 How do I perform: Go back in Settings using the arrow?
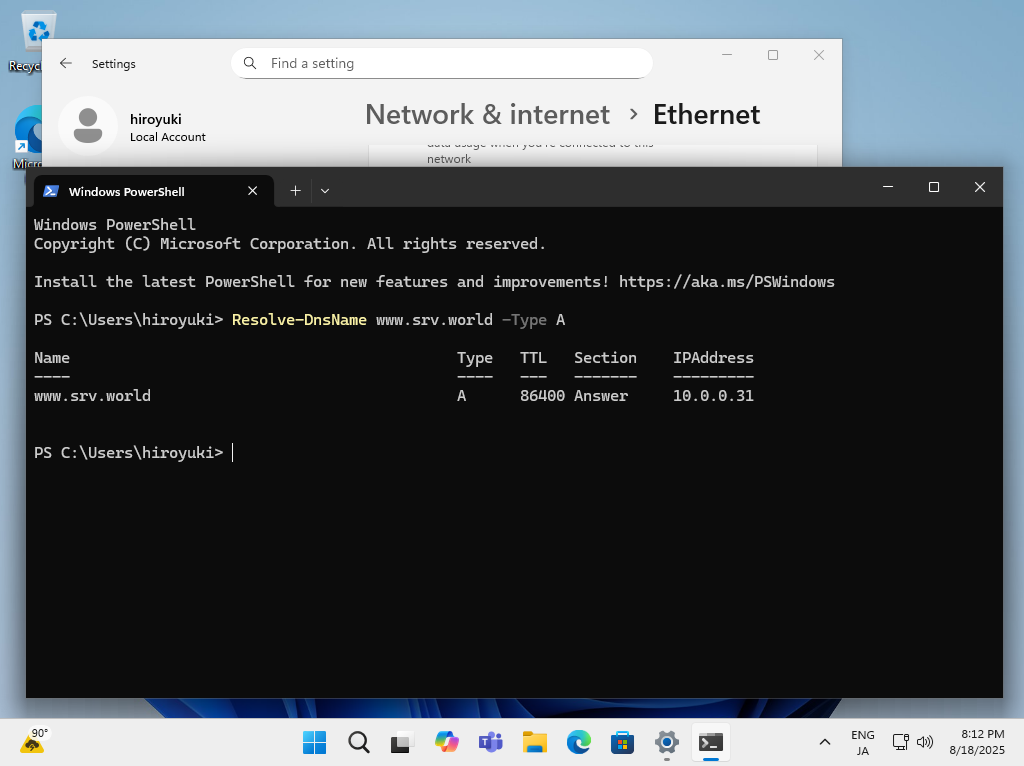tap(66, 63)
